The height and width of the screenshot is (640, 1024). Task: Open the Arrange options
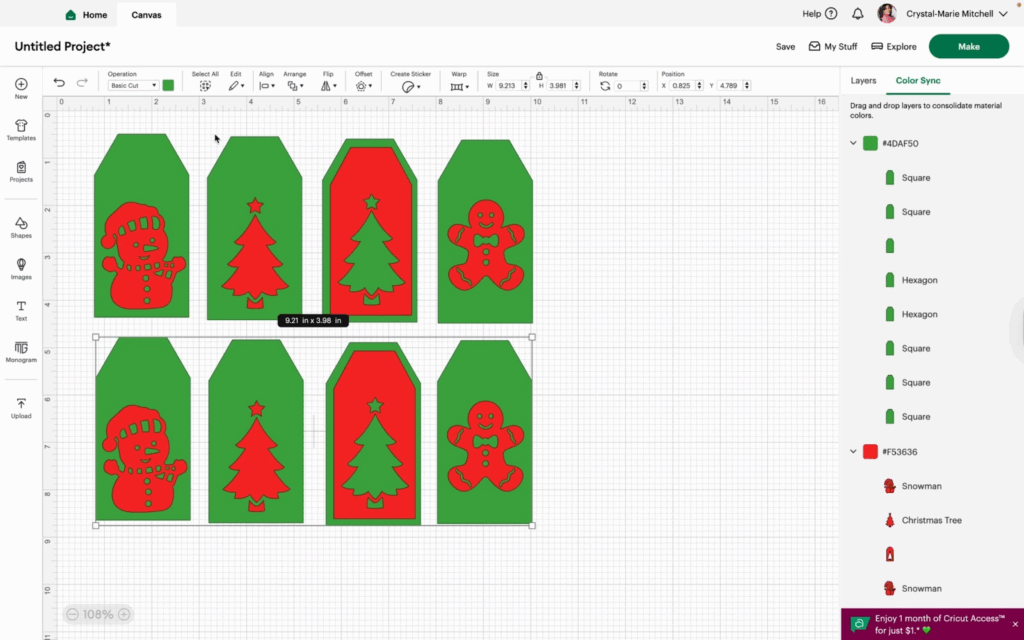(x=295, y=86)
